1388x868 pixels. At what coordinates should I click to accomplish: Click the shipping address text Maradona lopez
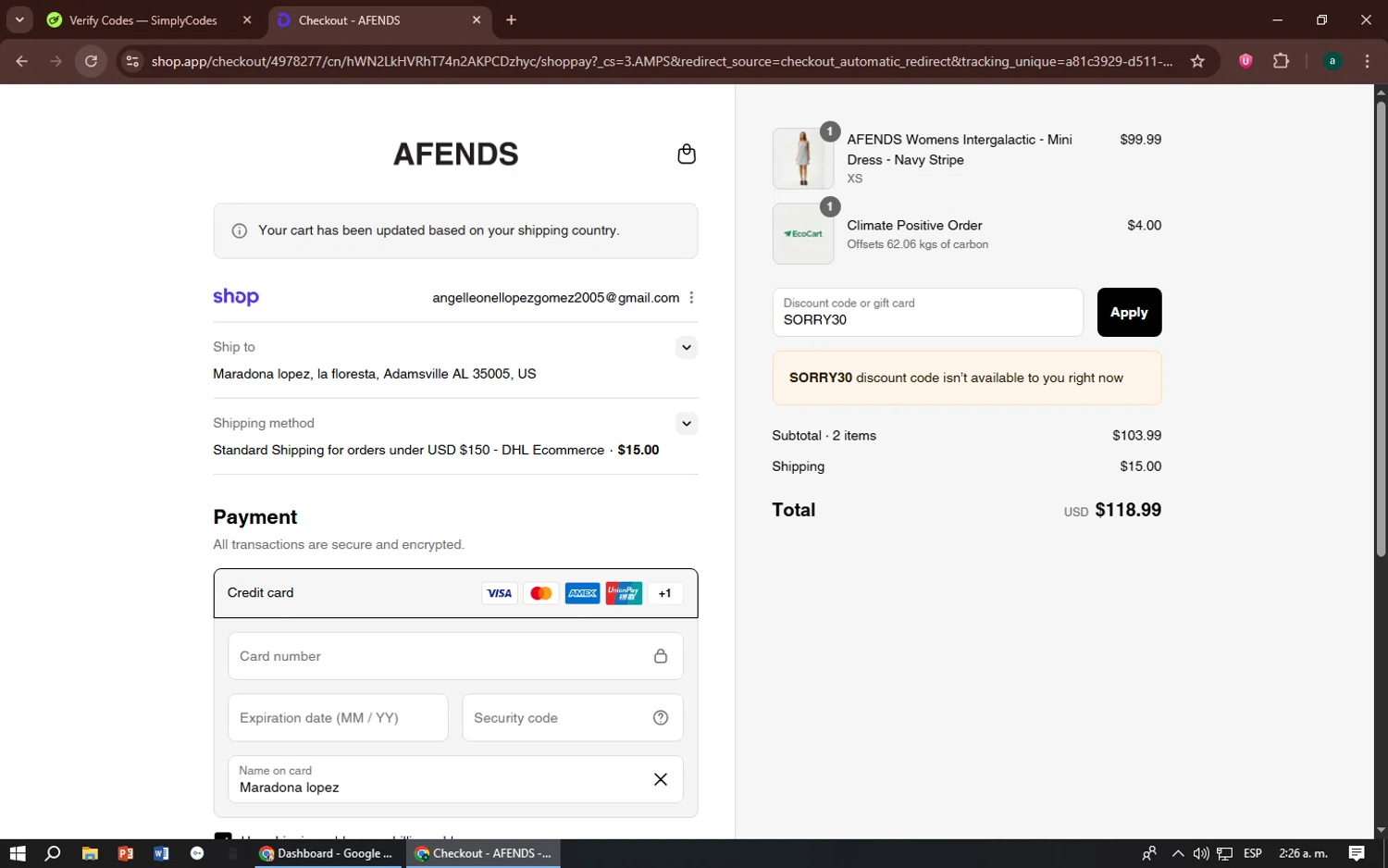click(374, 374)
